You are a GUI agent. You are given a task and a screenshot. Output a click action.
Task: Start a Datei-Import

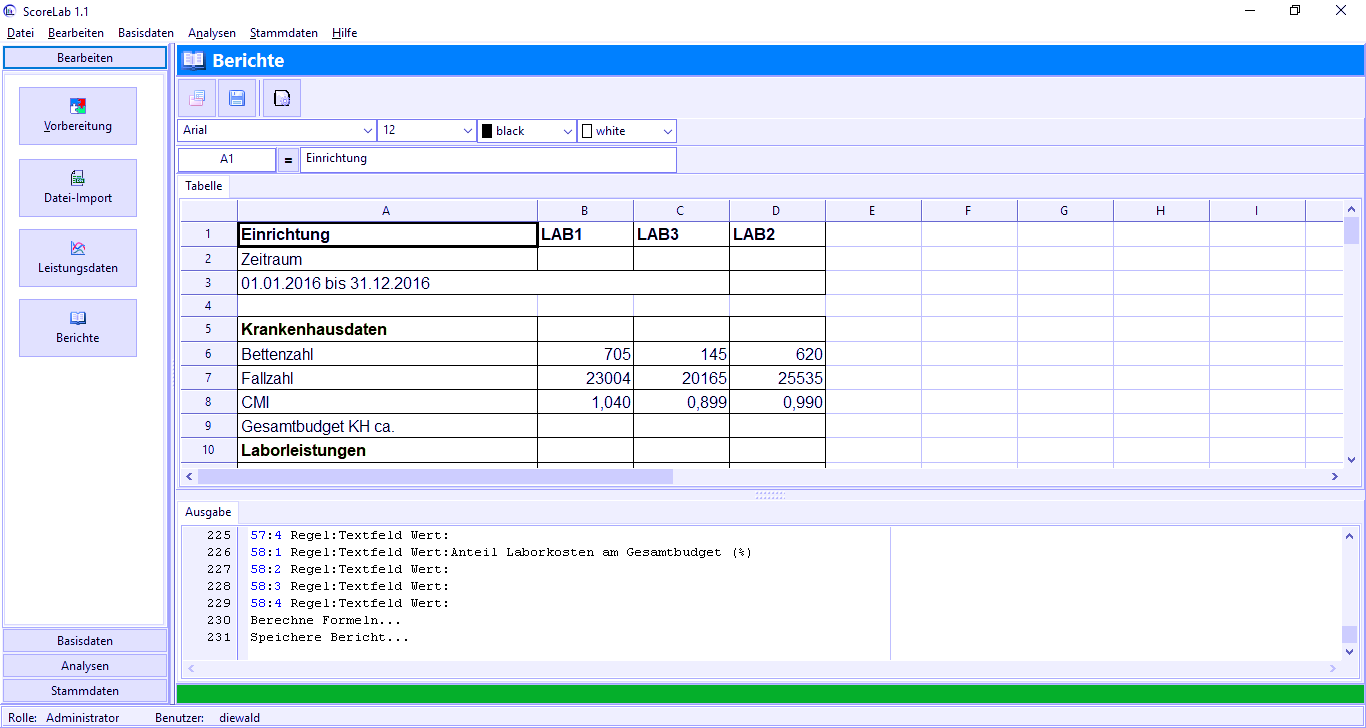pyautogui.click(x=77, y=187)
